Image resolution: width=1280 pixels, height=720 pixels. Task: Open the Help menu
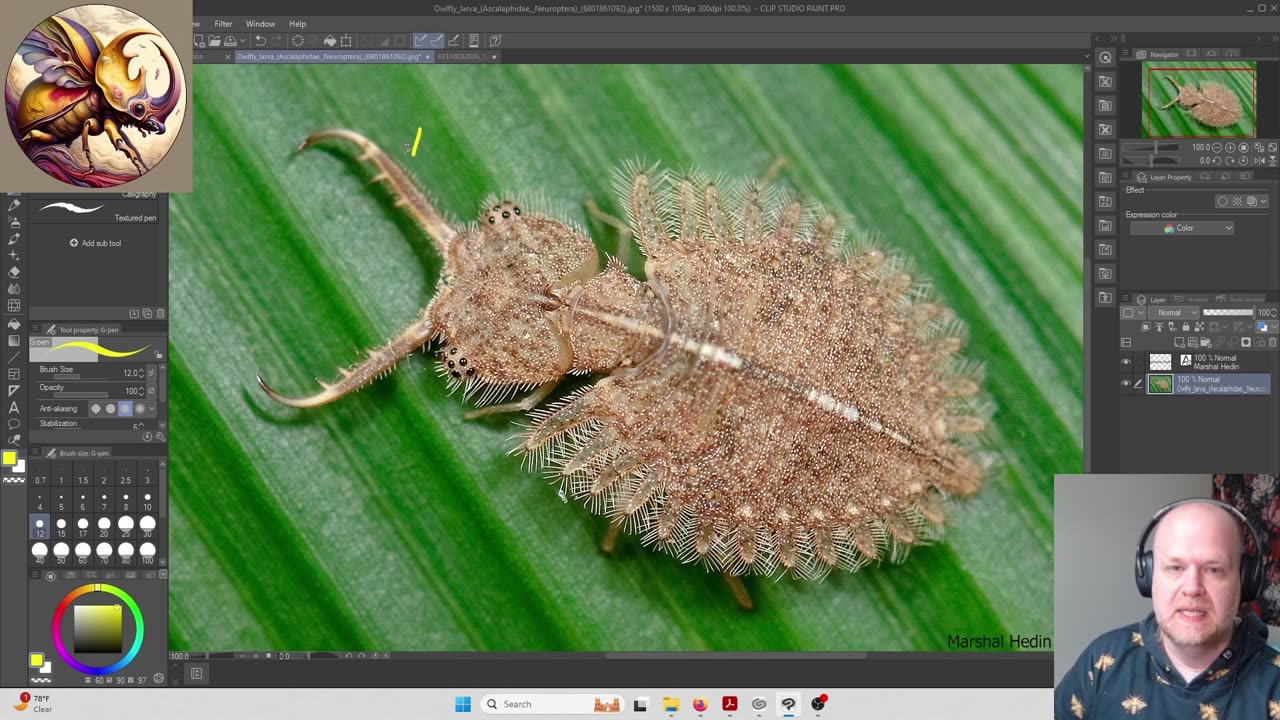(298, 24)
